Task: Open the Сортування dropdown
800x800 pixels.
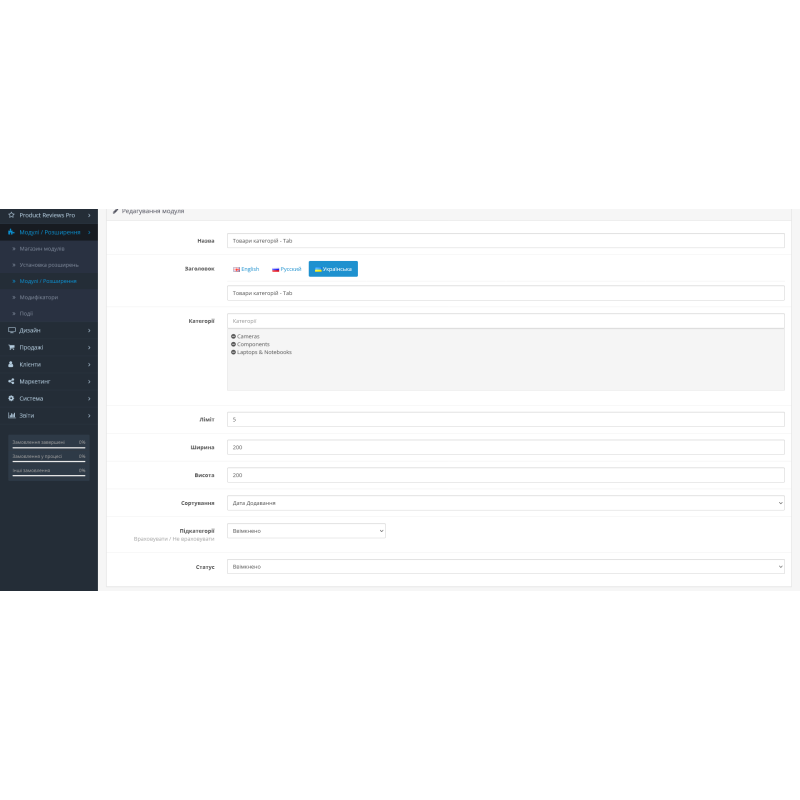Action: pyautogui.click(x=503, y=503)
